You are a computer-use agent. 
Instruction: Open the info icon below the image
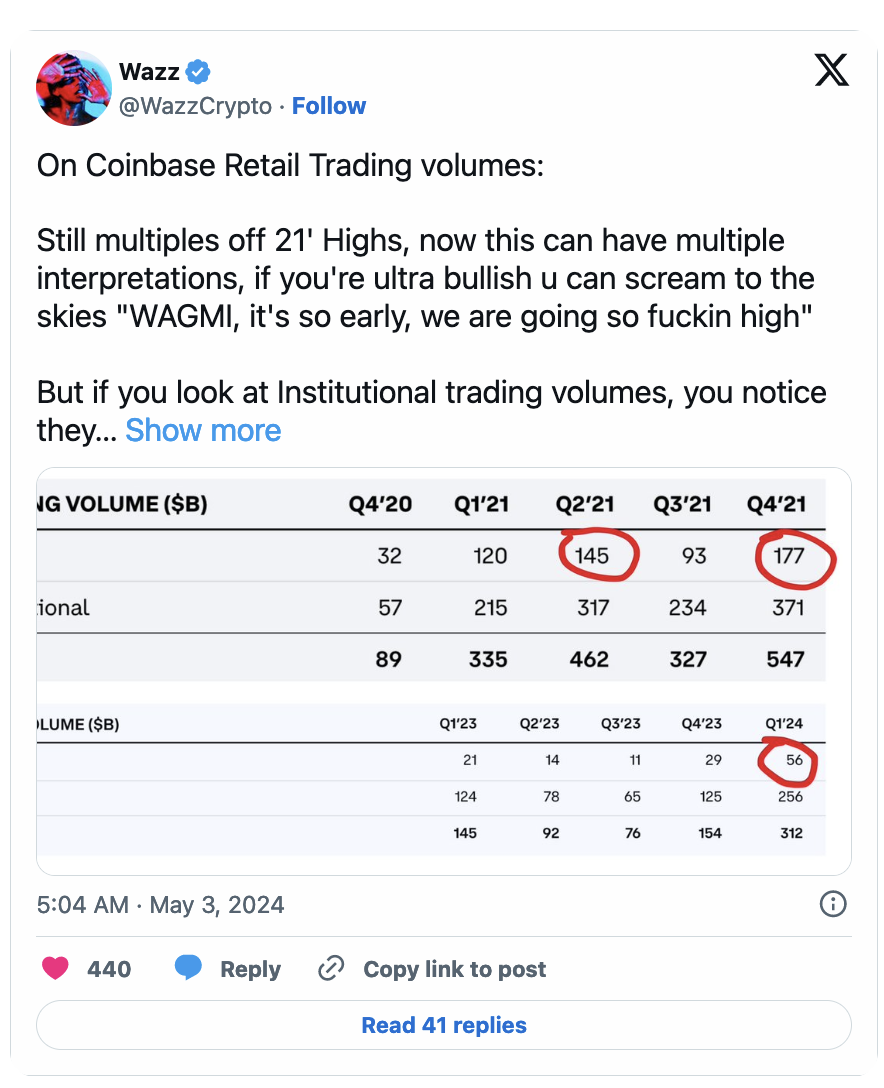tap(832, 904)
